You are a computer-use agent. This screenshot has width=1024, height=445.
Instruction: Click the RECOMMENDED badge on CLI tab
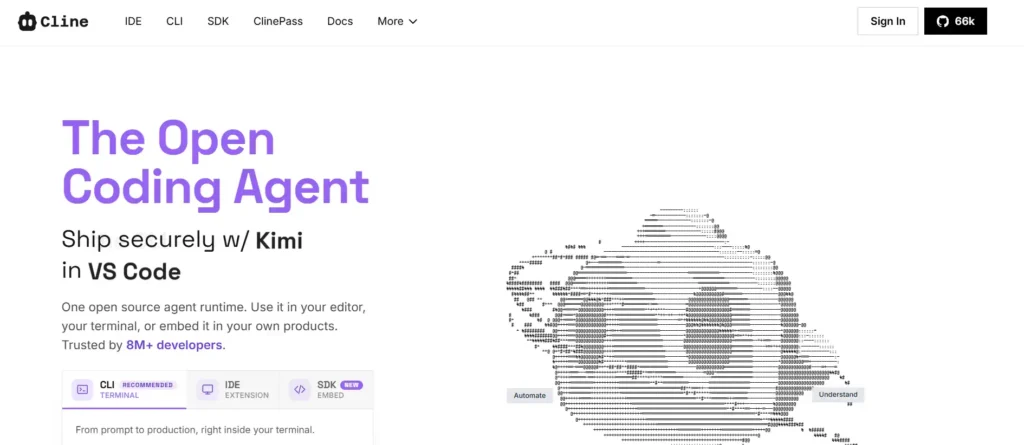(148, 385)
